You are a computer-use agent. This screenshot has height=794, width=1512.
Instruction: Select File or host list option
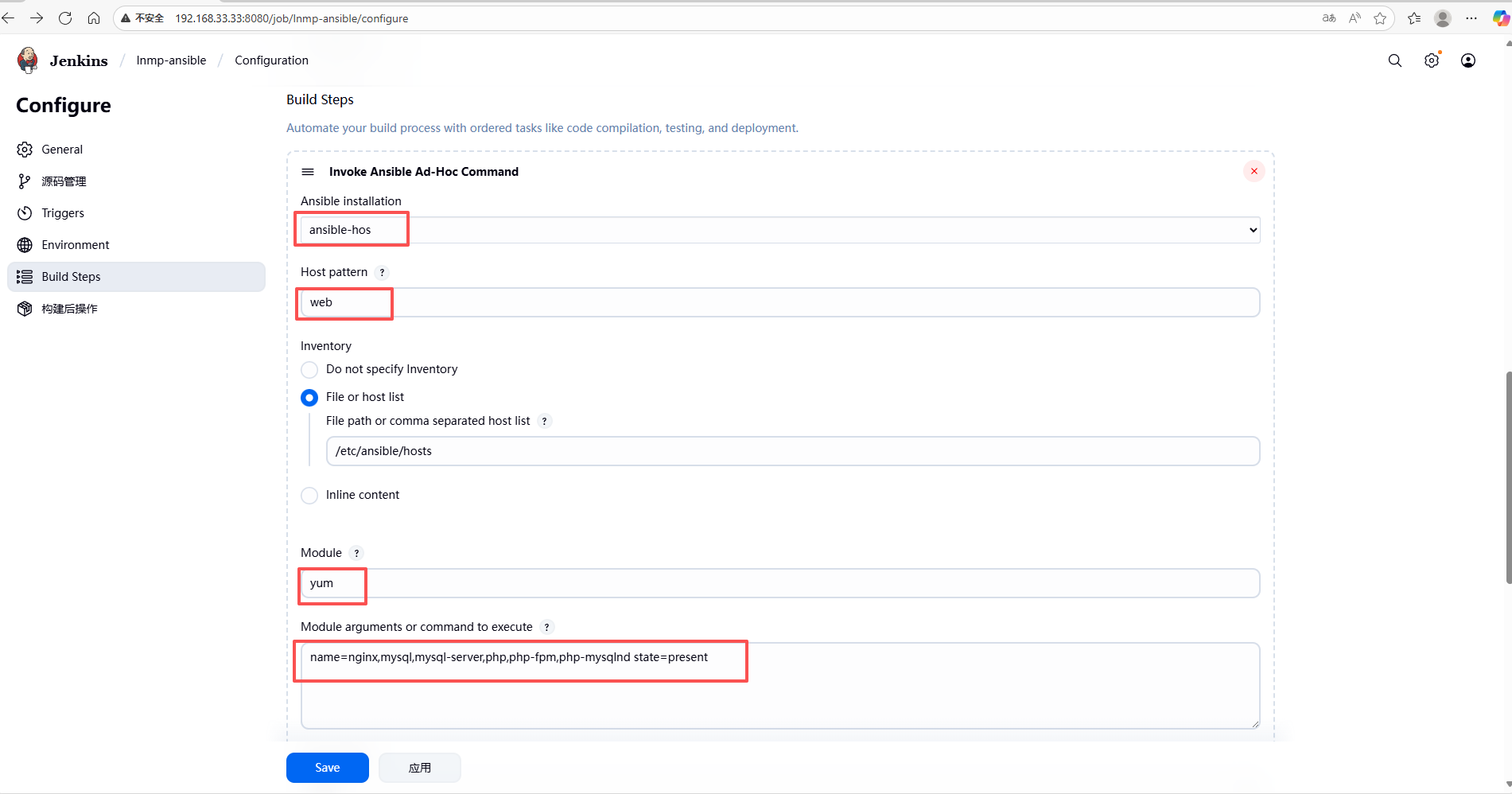(309, 398)
